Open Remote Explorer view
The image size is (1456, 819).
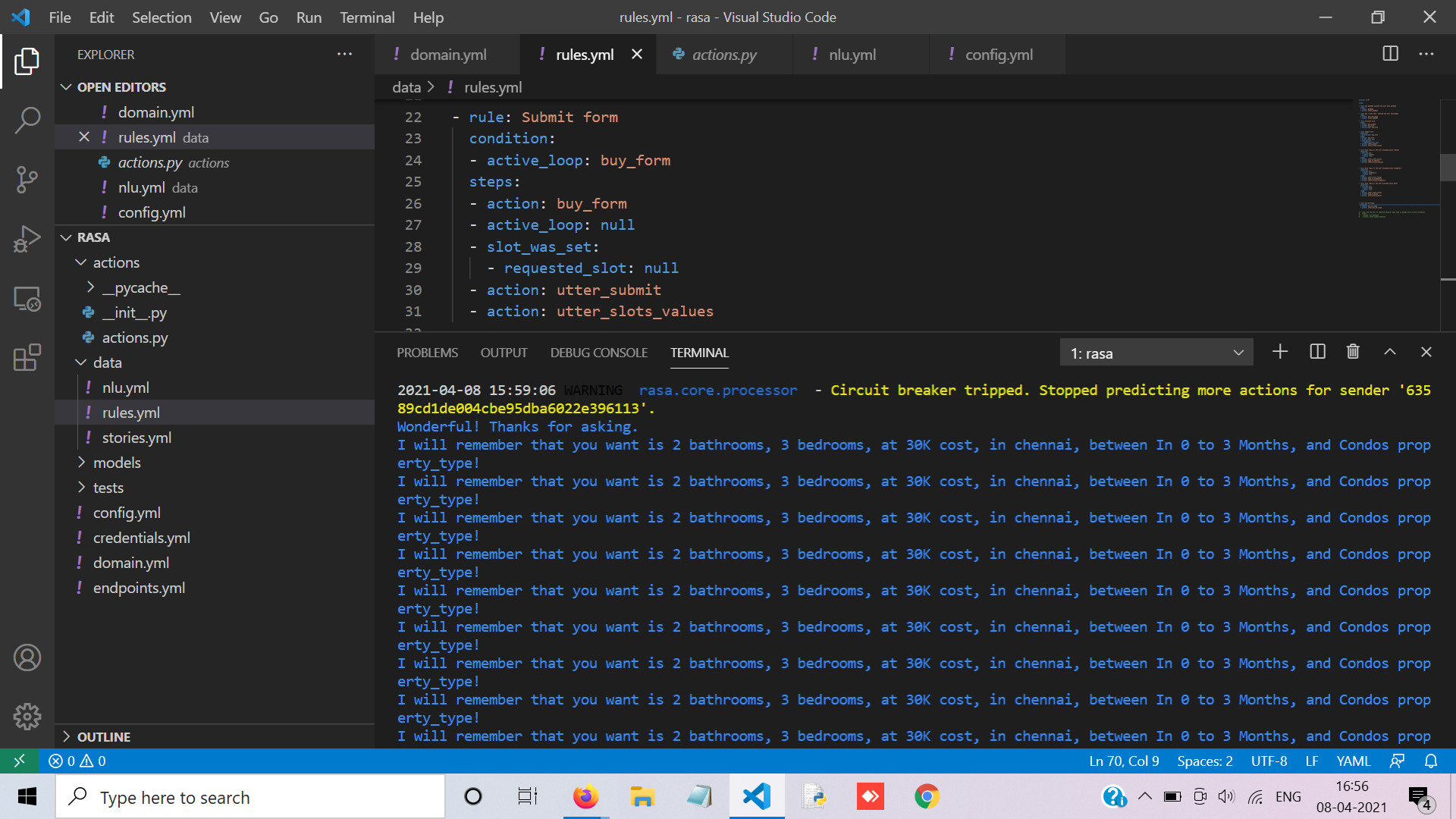(27, 299)
